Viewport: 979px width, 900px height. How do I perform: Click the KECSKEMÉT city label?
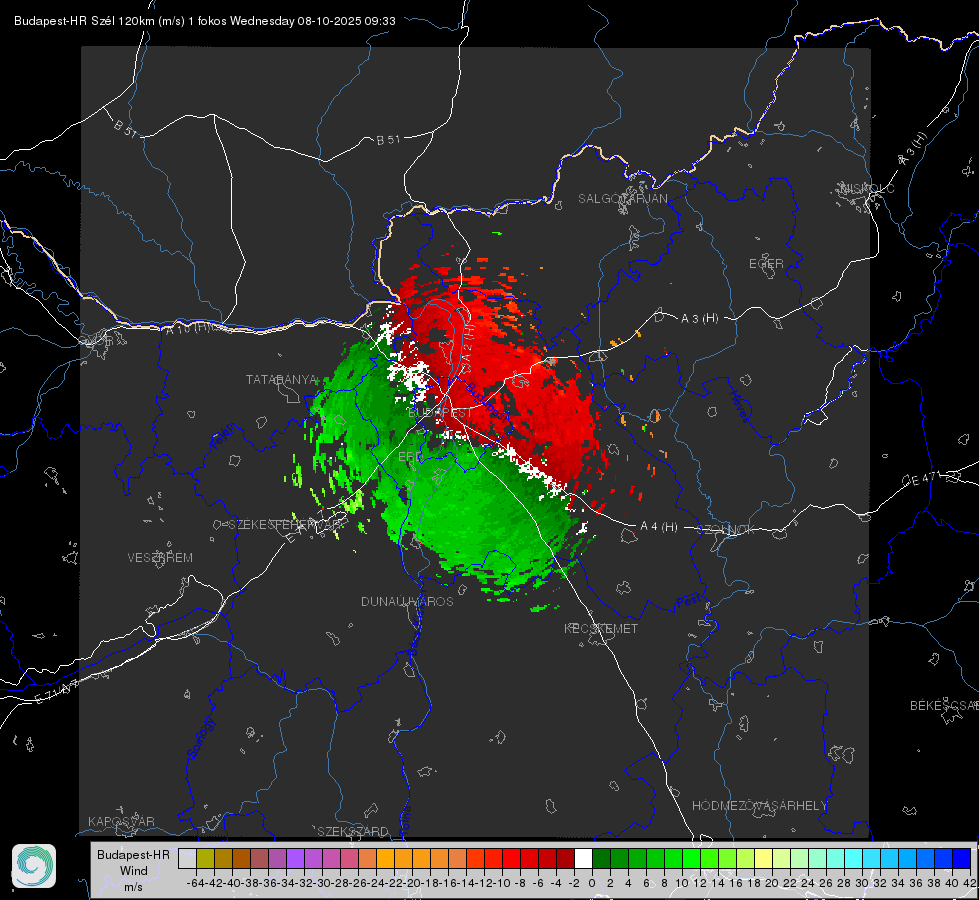click(x=601, y=628)
